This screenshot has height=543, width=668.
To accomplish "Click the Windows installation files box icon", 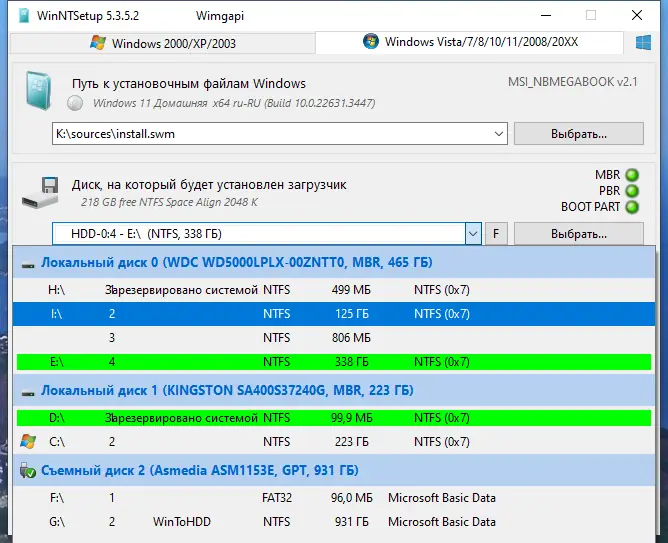I will (x=39, y=91).
